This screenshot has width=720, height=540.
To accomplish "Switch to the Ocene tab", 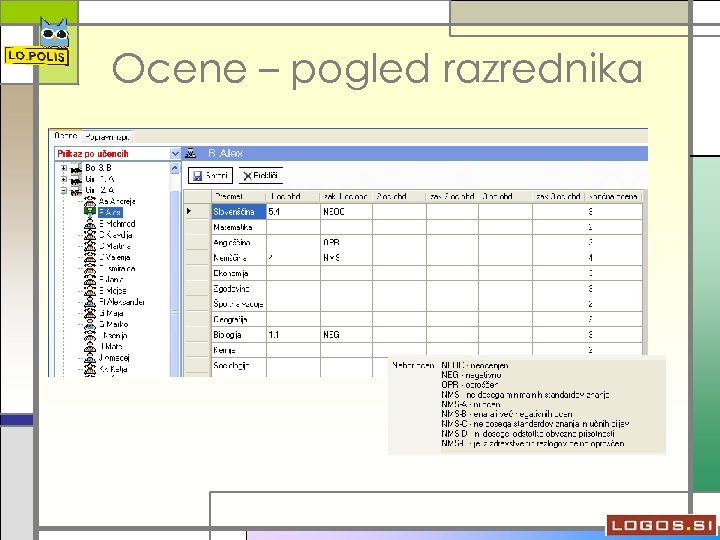I will pos(66,136).
